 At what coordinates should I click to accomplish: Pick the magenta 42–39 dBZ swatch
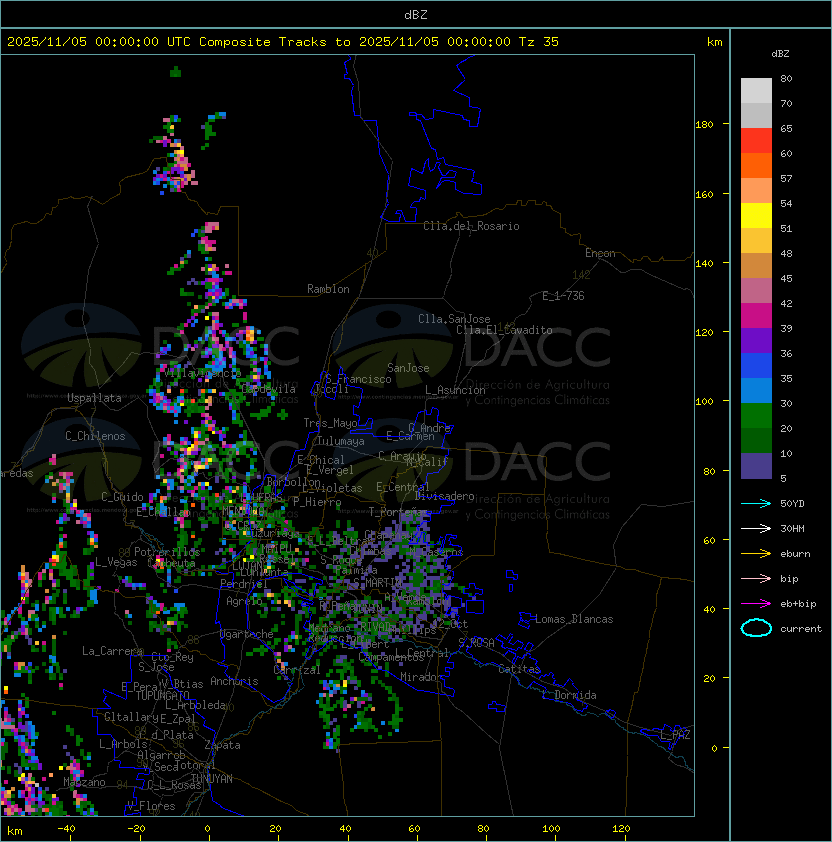coord(756,315)
